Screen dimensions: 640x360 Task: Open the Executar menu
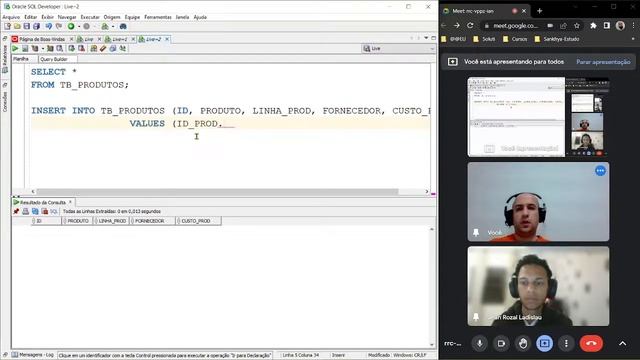(x=90, y=17)
